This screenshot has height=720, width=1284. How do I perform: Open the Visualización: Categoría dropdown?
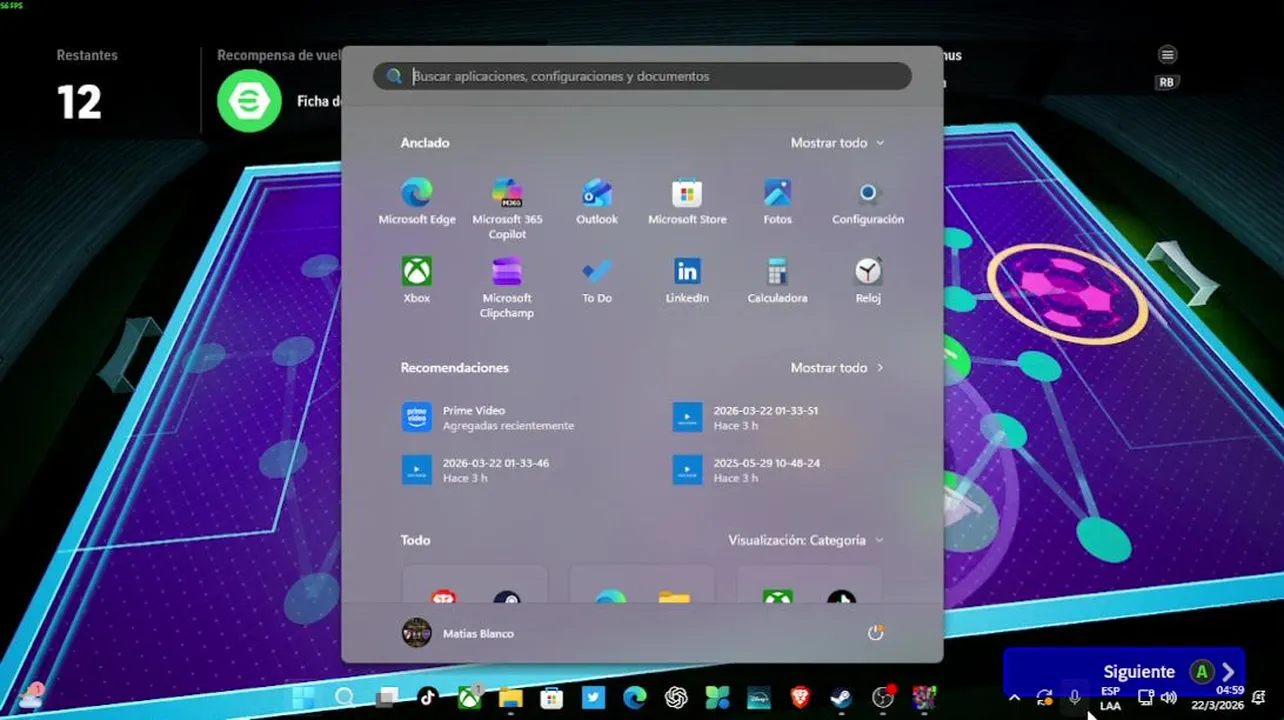[x=806, y=540]
